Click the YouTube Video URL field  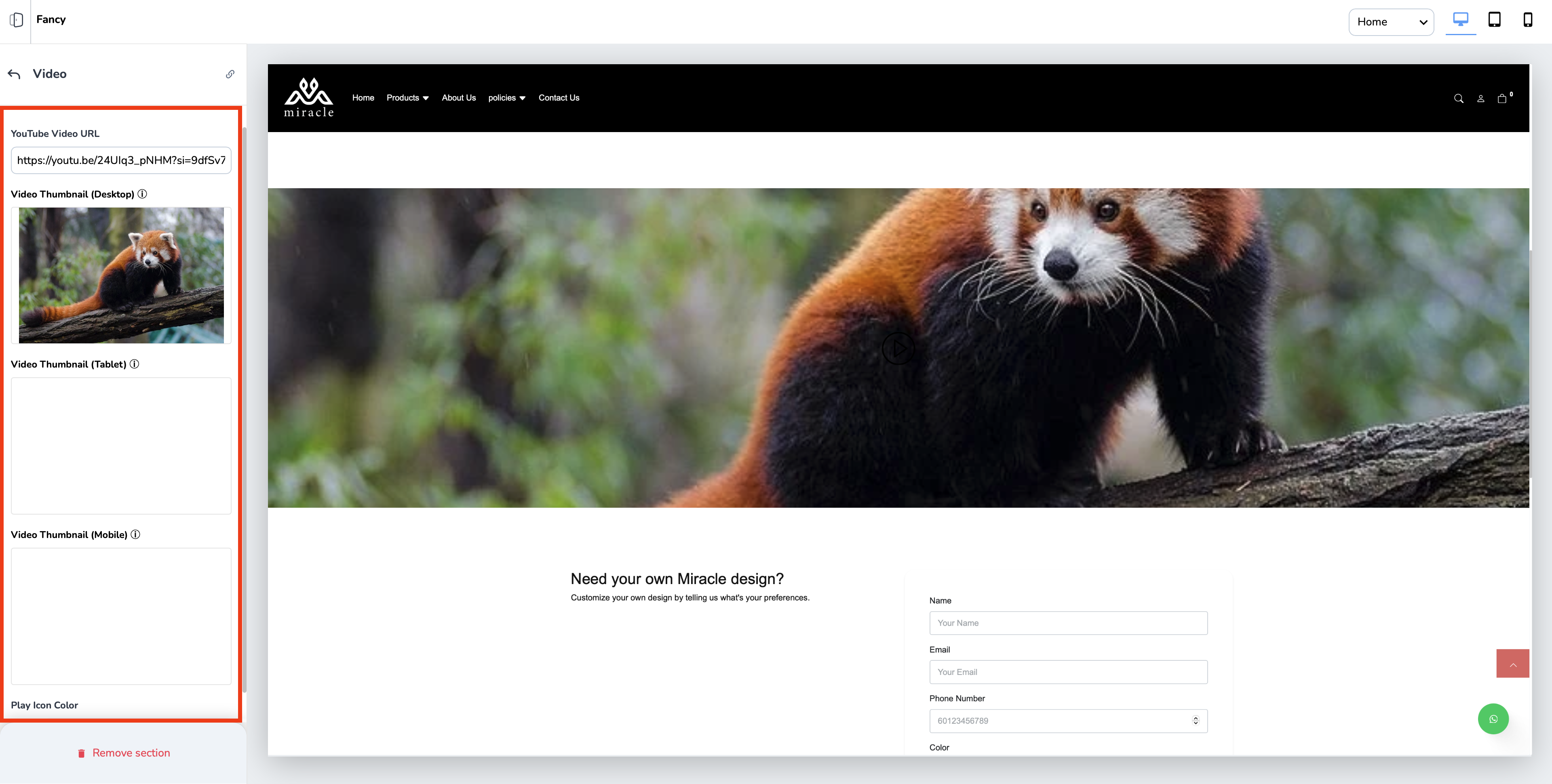coord(121,160)
